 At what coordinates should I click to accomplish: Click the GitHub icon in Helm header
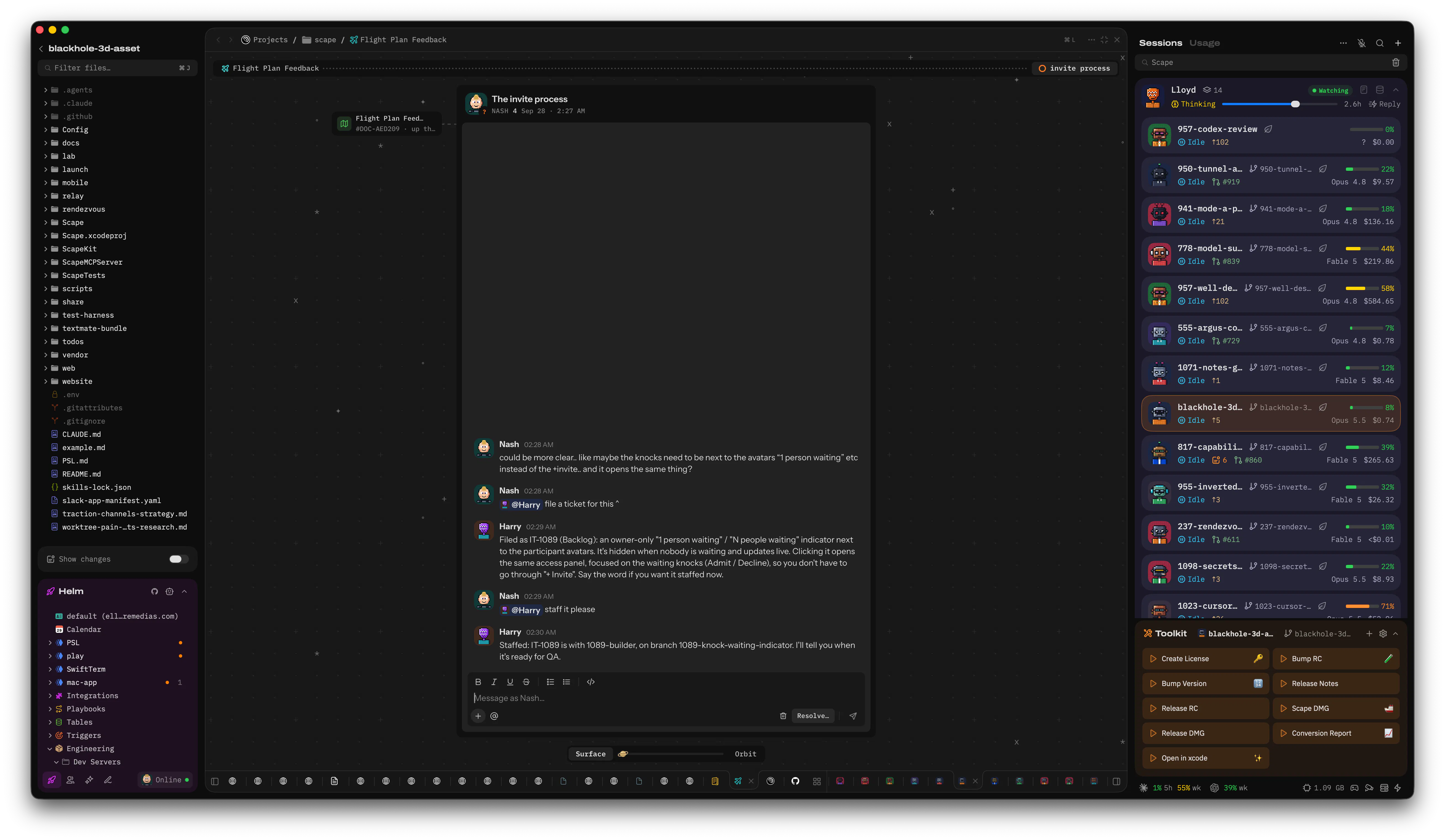(x=154, y=591)
